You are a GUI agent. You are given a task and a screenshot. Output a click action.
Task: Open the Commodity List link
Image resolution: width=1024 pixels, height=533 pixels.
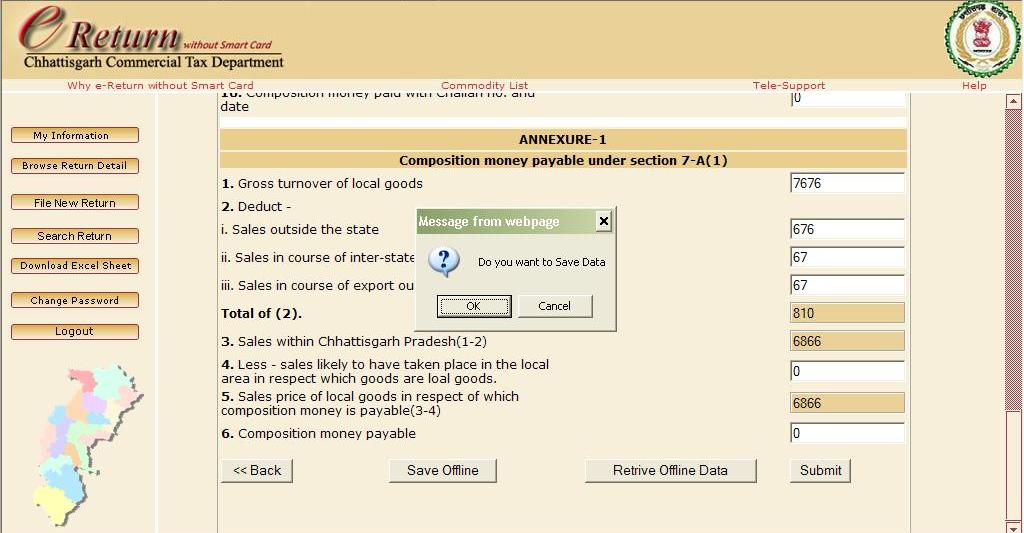(484, 86)
